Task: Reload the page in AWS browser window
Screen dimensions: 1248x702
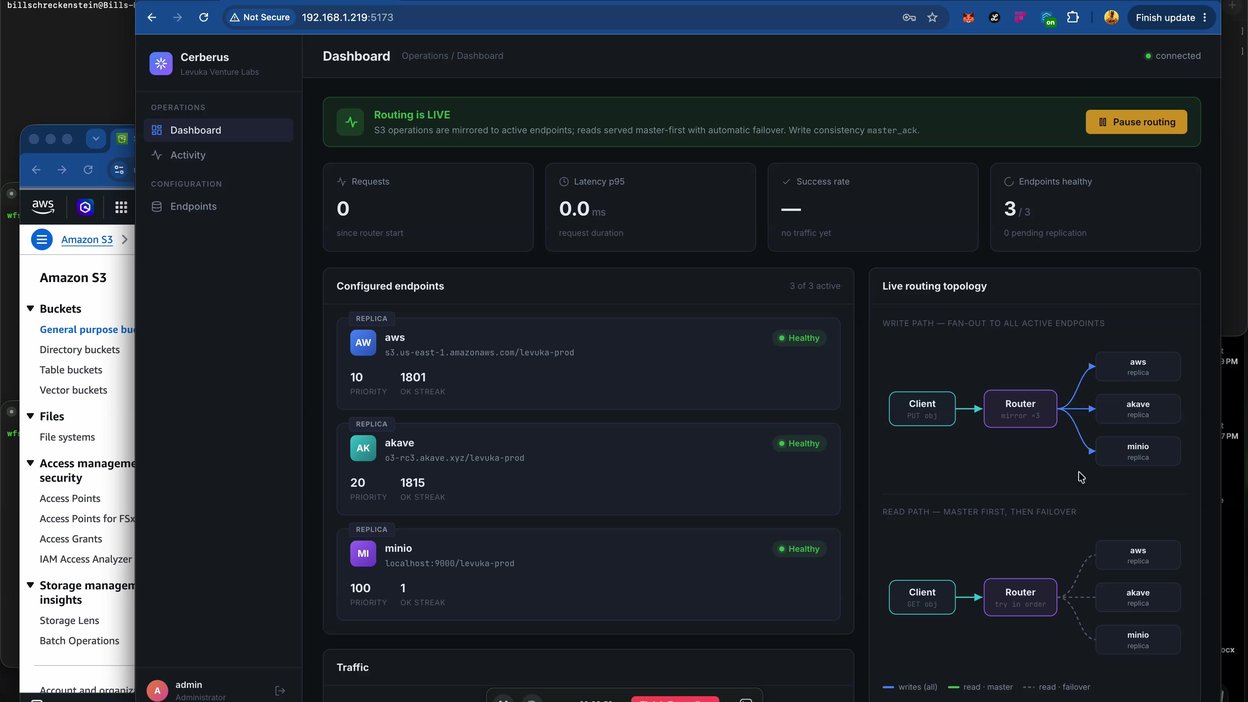Action: (88, 170)
